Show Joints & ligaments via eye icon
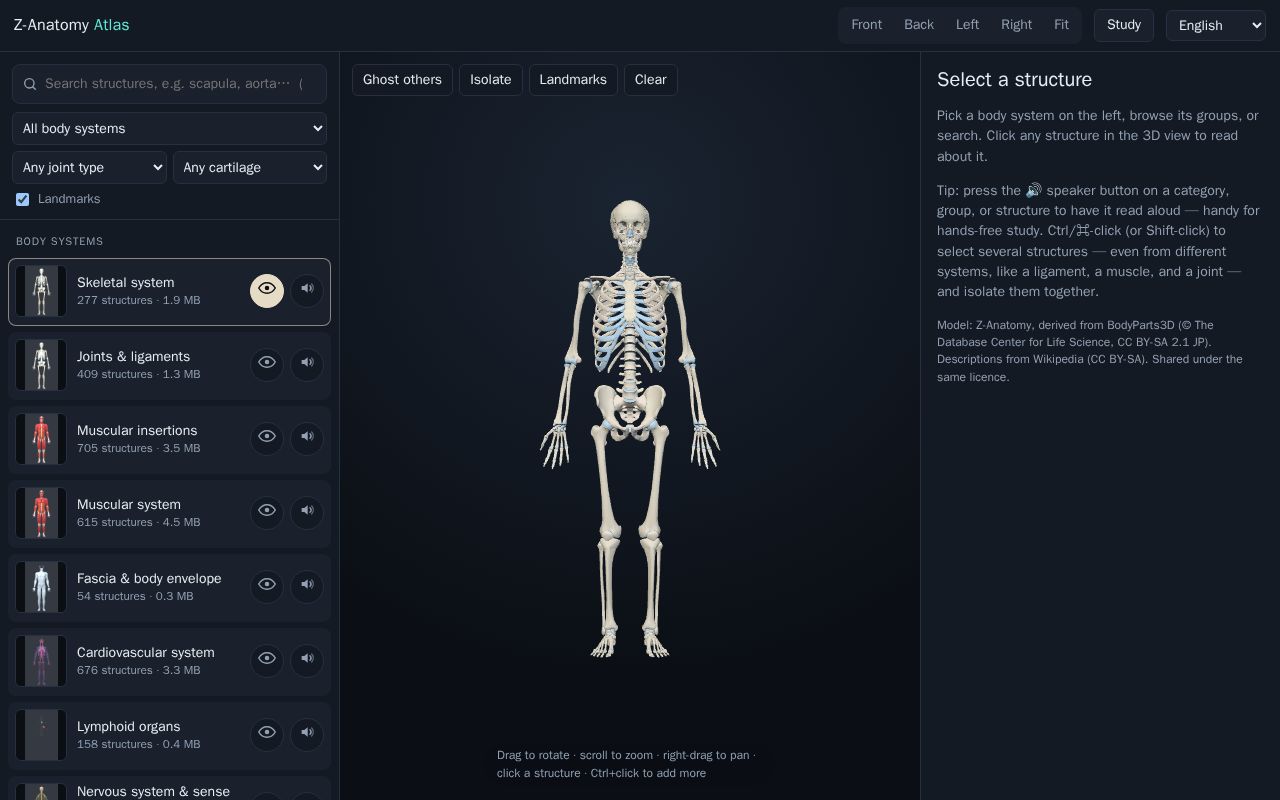1280x800 pixels. (x=267, y=363)
